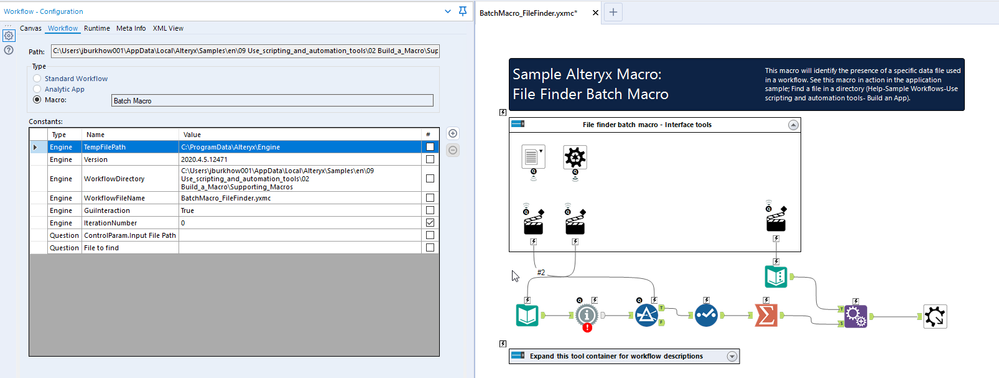Switch to the Workflow tab
Viewport: 999px width, 378px height.
click(x=63, y=28)
